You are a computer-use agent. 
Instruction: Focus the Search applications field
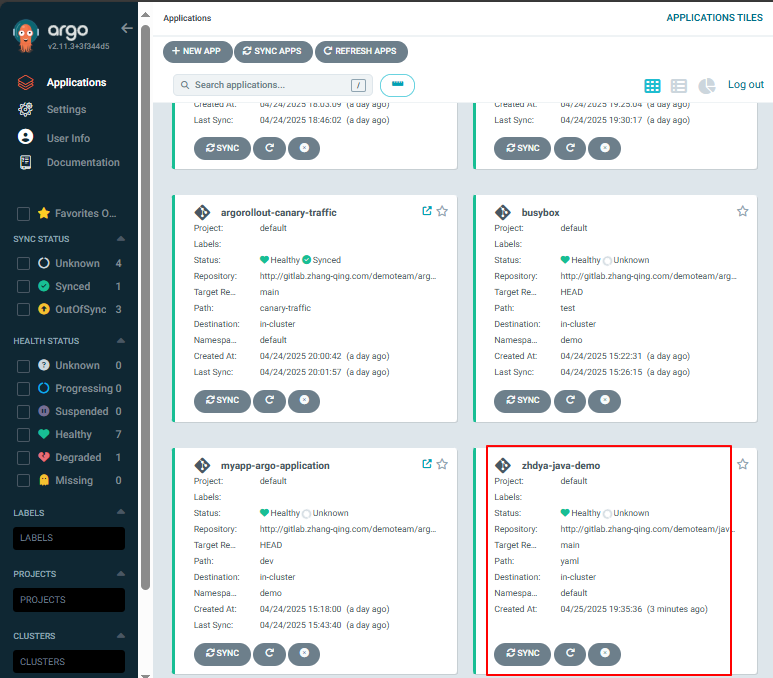(273, 85)
